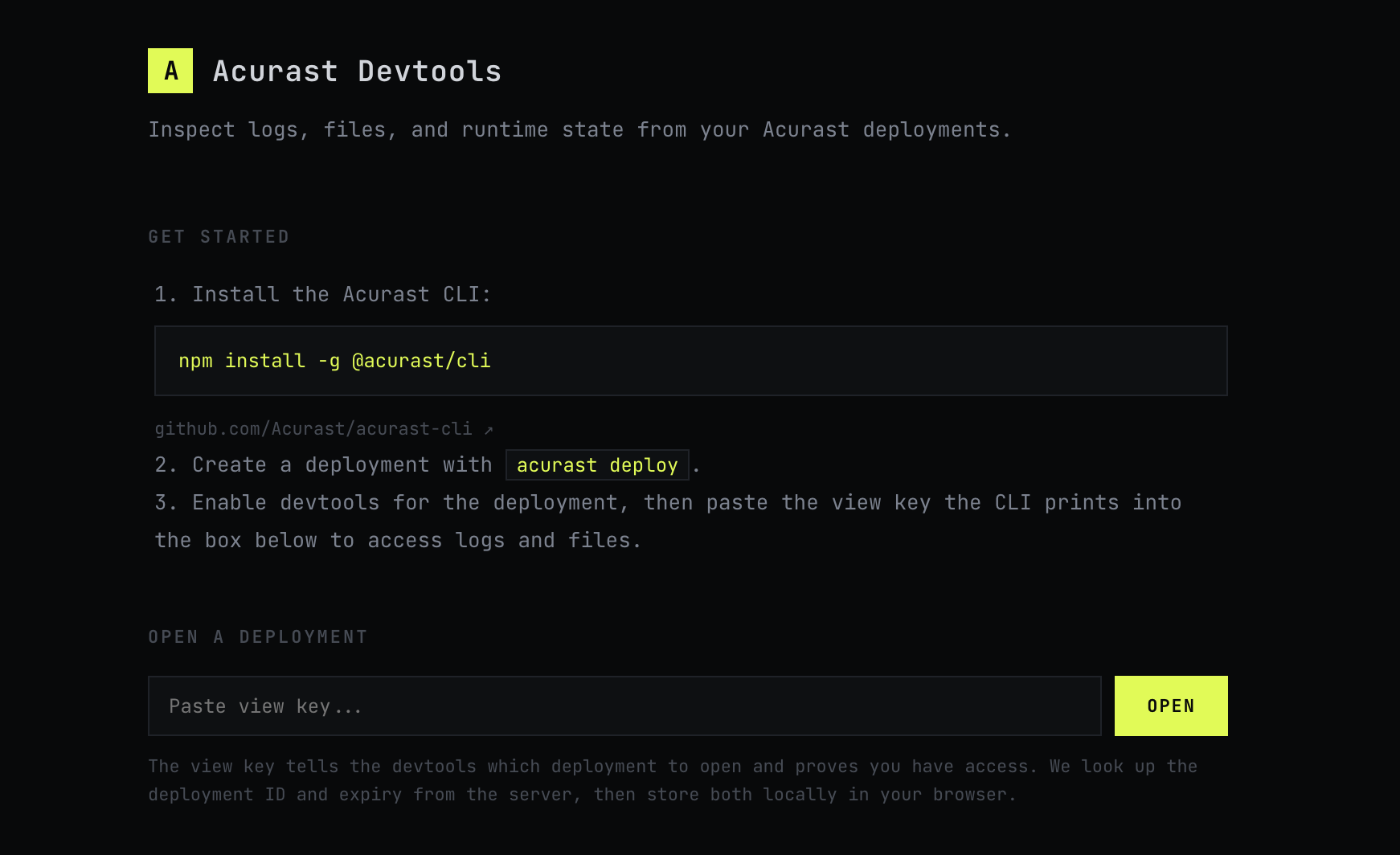Click the acurast deploy highlighted text
Viewport: 1400px width, 855px height.
click(x=597, y=465)
